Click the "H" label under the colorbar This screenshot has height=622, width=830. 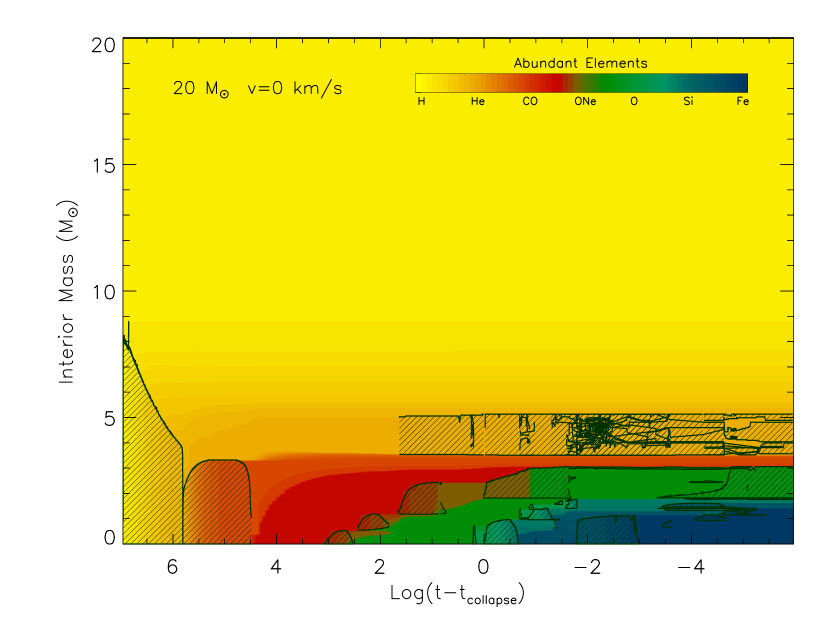pyautogui.click(x=421, y=102)
